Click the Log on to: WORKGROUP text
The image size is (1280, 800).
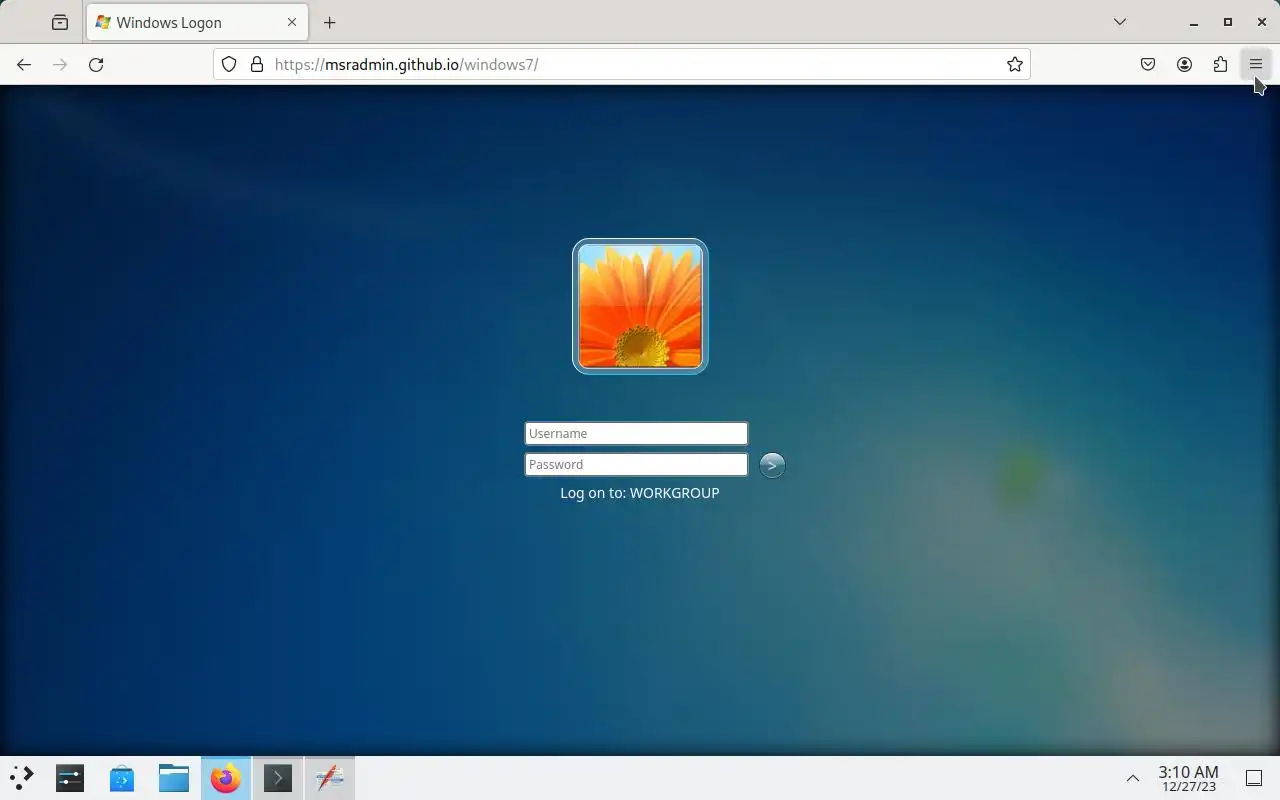coord(640,493)
